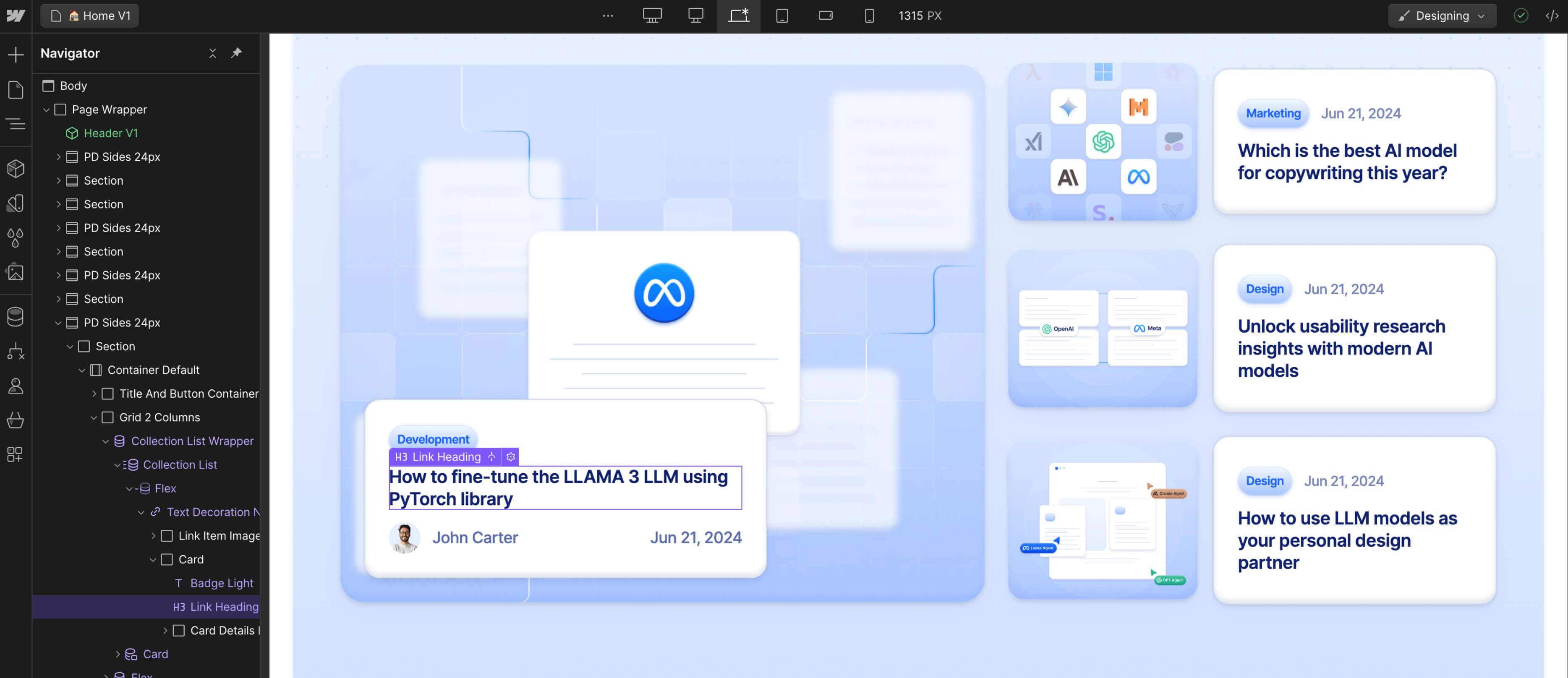
Task: Collapse the Page Wrapper tree item
Action: (46, 110)
